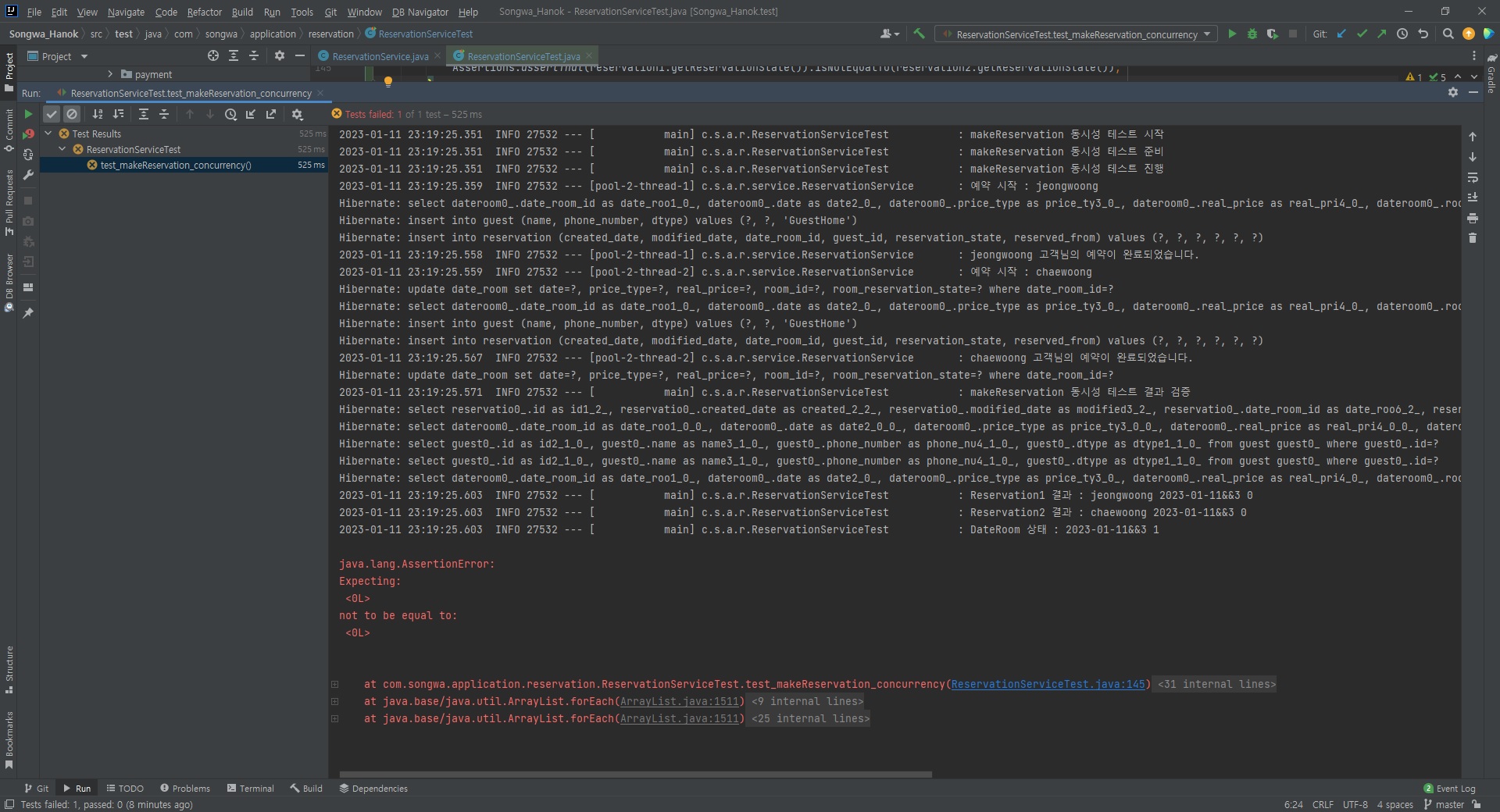Click the Build project hammer icon
This screenshot has width=1500, height=812.
[919, 34]
